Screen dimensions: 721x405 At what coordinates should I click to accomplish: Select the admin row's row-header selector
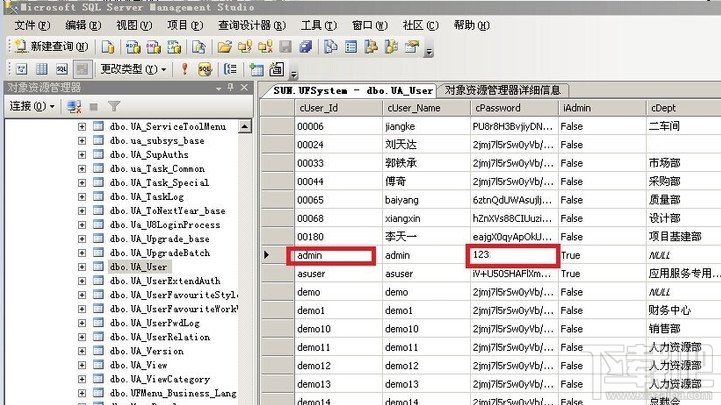(x=277, y=255)
